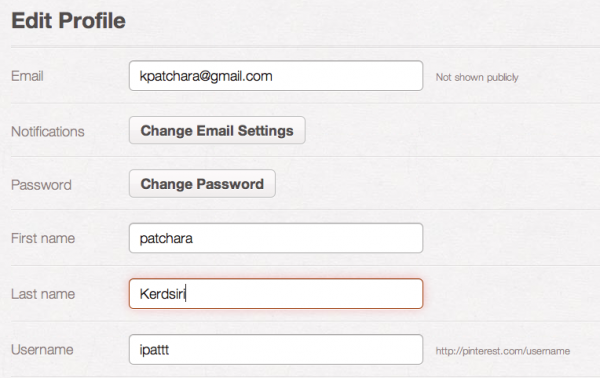The width and height of the screenshot is (600, 378).
Task: Click the Password row label
Action: pos(41,185)
